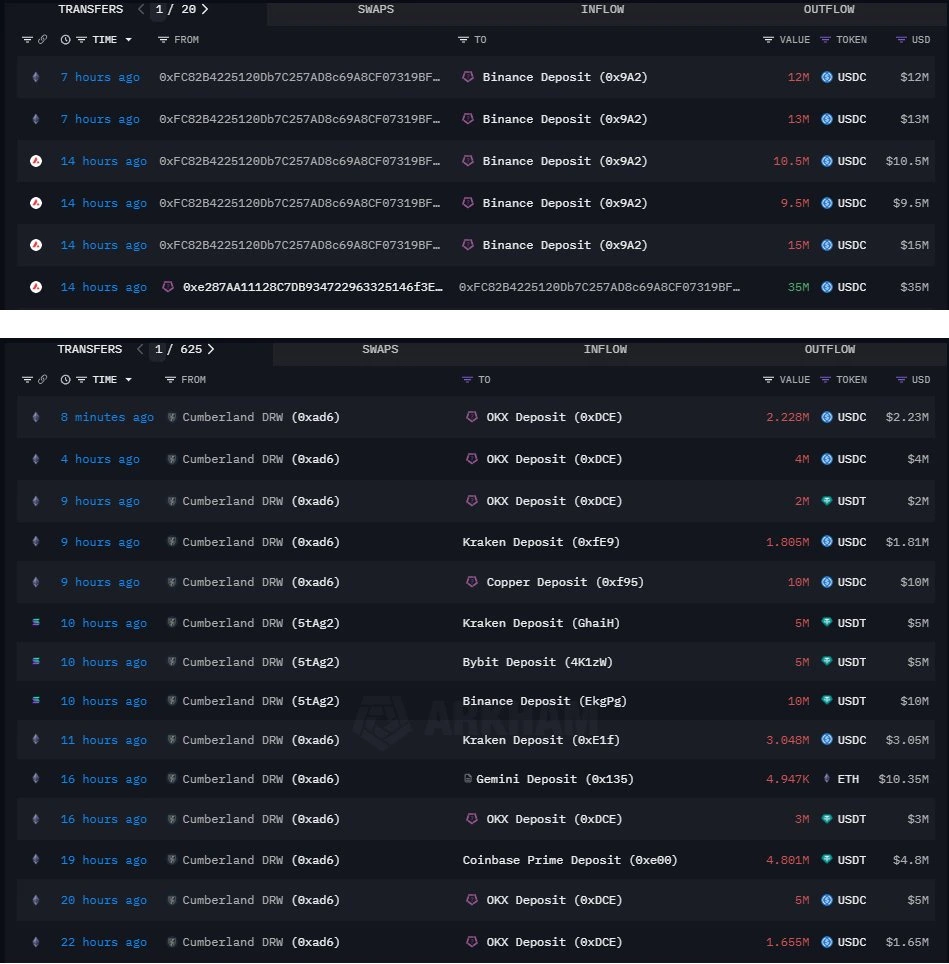Open OUTFLOW tab in top panel
Screen dimensions: 949x964
click(829, 9)
